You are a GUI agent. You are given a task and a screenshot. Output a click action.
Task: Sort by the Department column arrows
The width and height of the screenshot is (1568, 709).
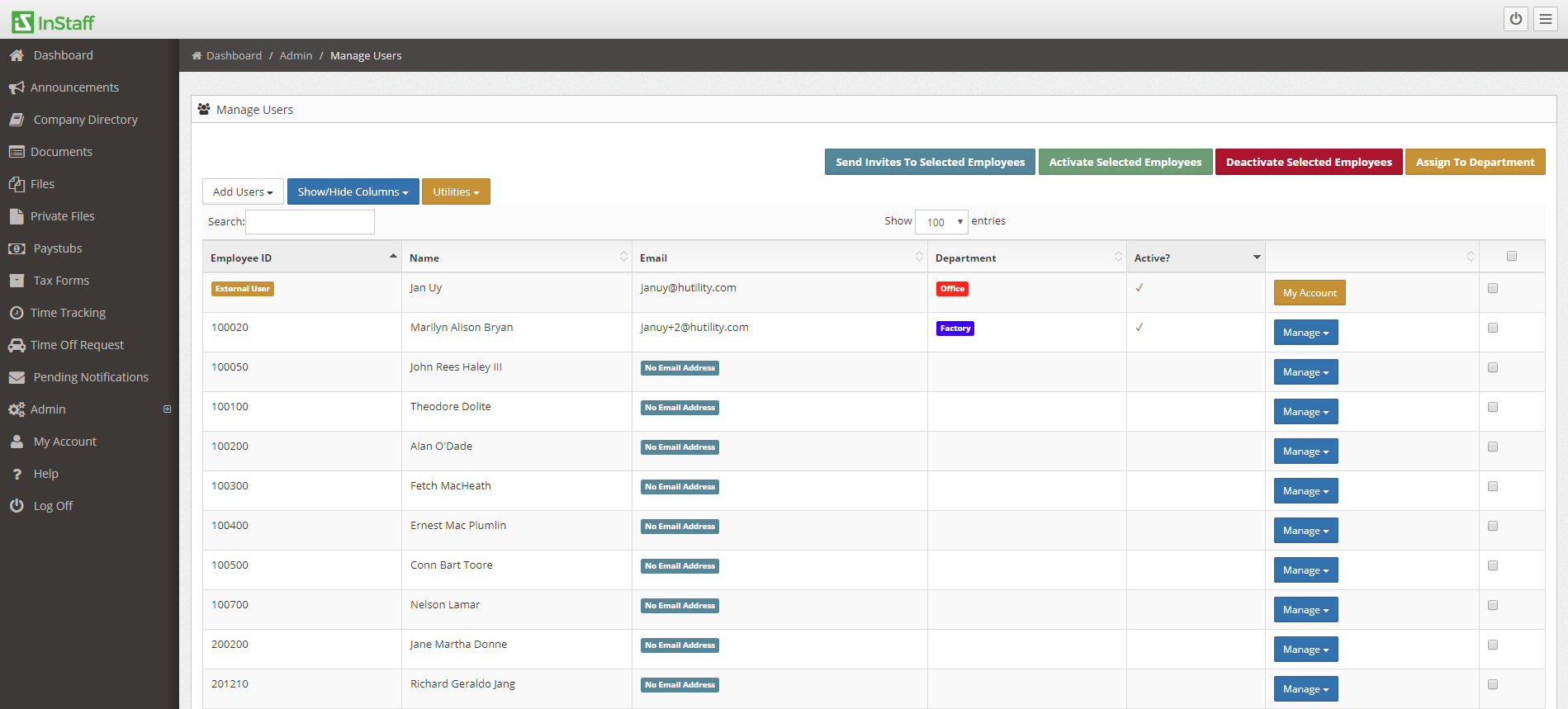(1118, 257)
